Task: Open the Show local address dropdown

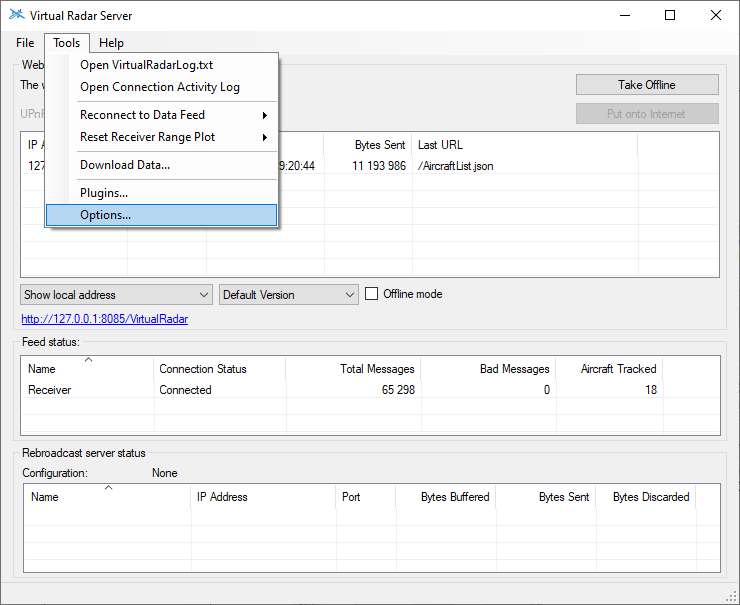Action: tap(116, 295)
